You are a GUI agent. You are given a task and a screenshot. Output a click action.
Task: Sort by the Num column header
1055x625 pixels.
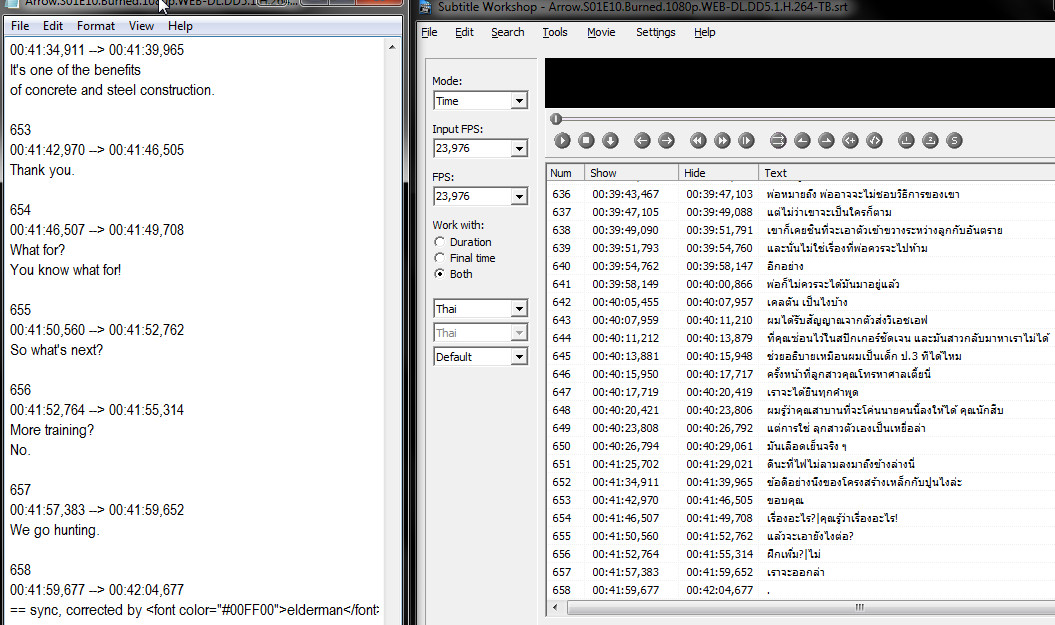coord(565,173)
